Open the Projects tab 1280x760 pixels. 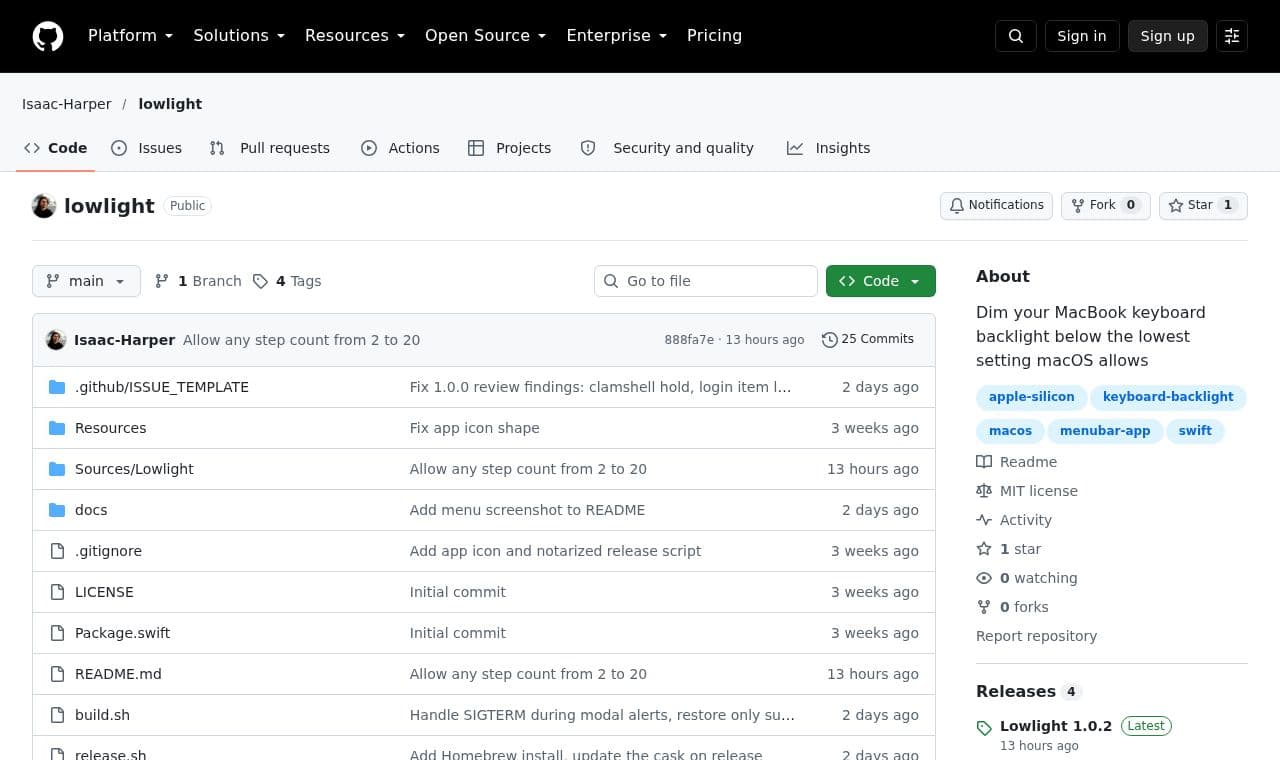[x=509, y=148]
